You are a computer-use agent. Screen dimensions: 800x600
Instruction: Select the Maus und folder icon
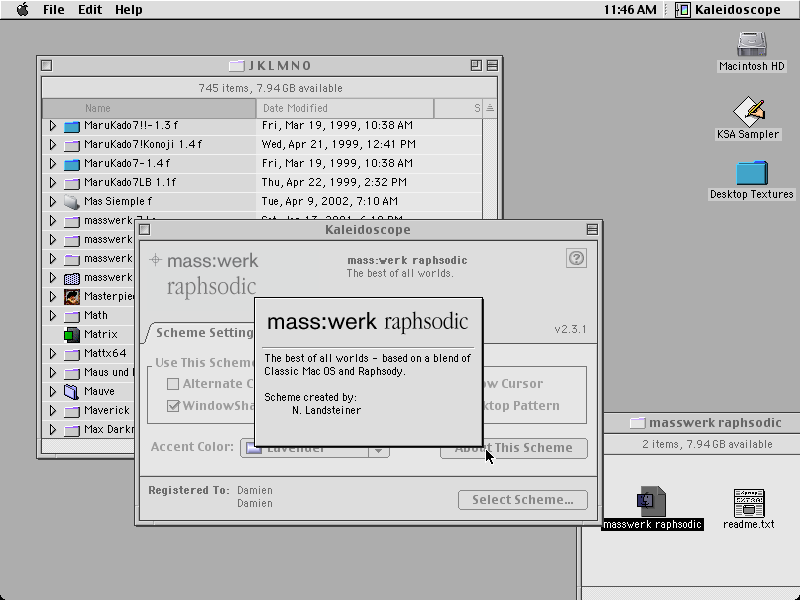pos(72,373)
